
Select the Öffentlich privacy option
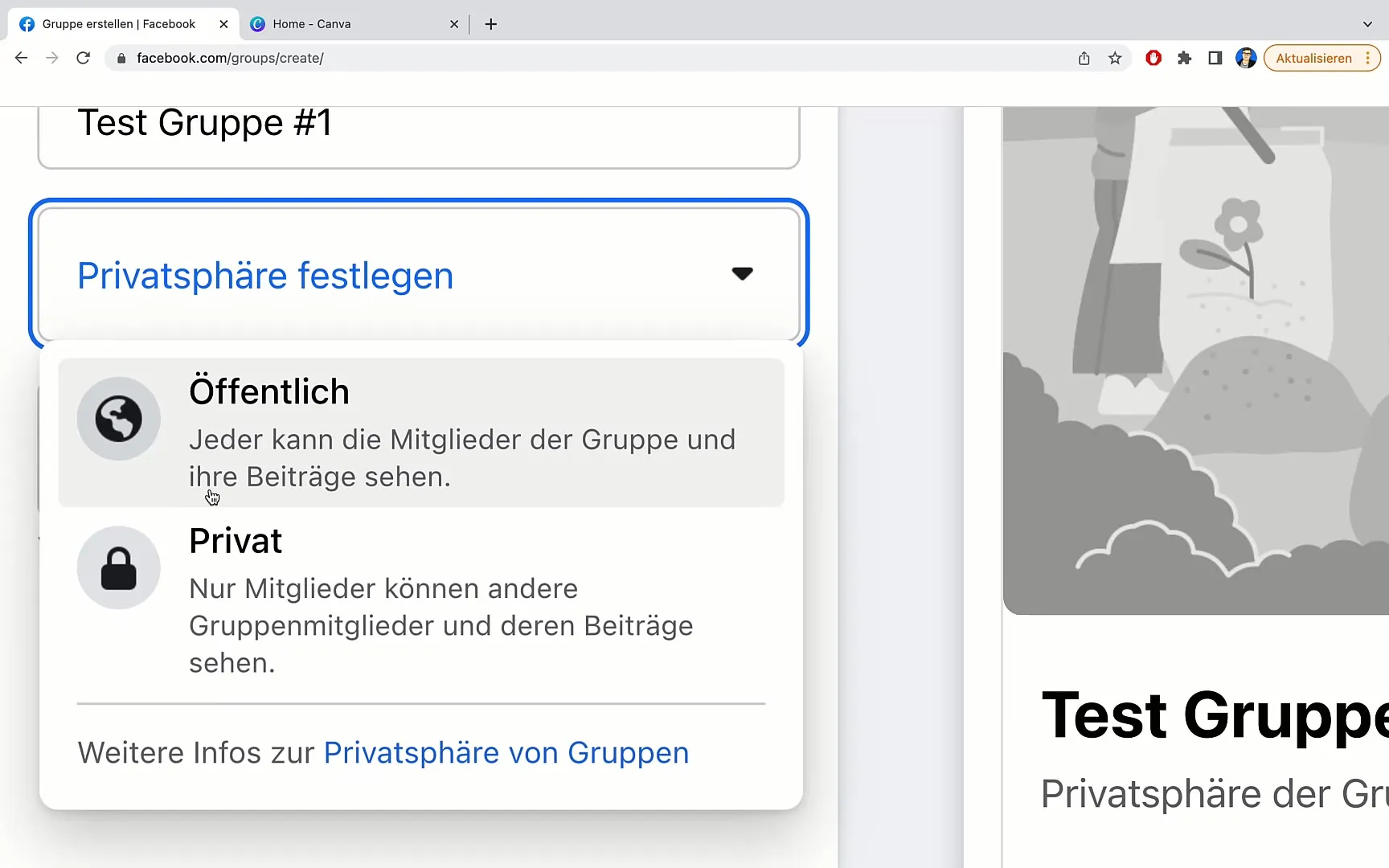[421, 432]
